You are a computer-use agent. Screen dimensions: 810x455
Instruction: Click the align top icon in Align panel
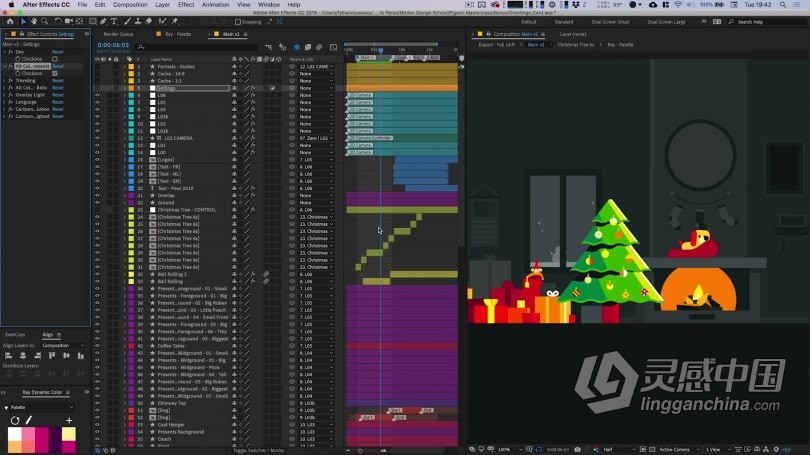click(52, 356)
